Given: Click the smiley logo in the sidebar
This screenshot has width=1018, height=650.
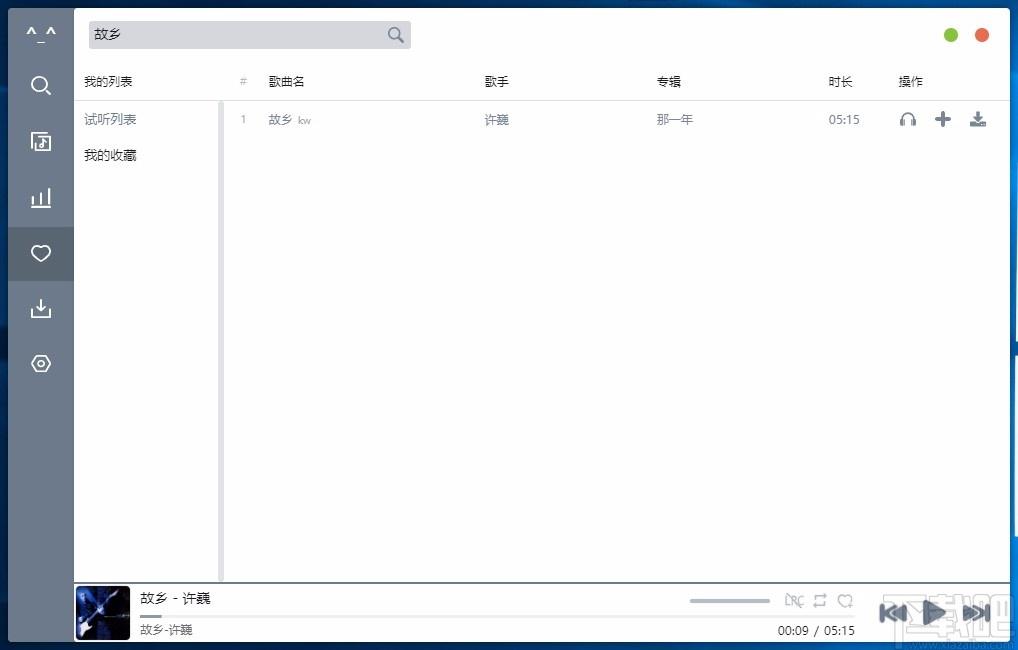Looking at the screenshot, I should 41,34.
